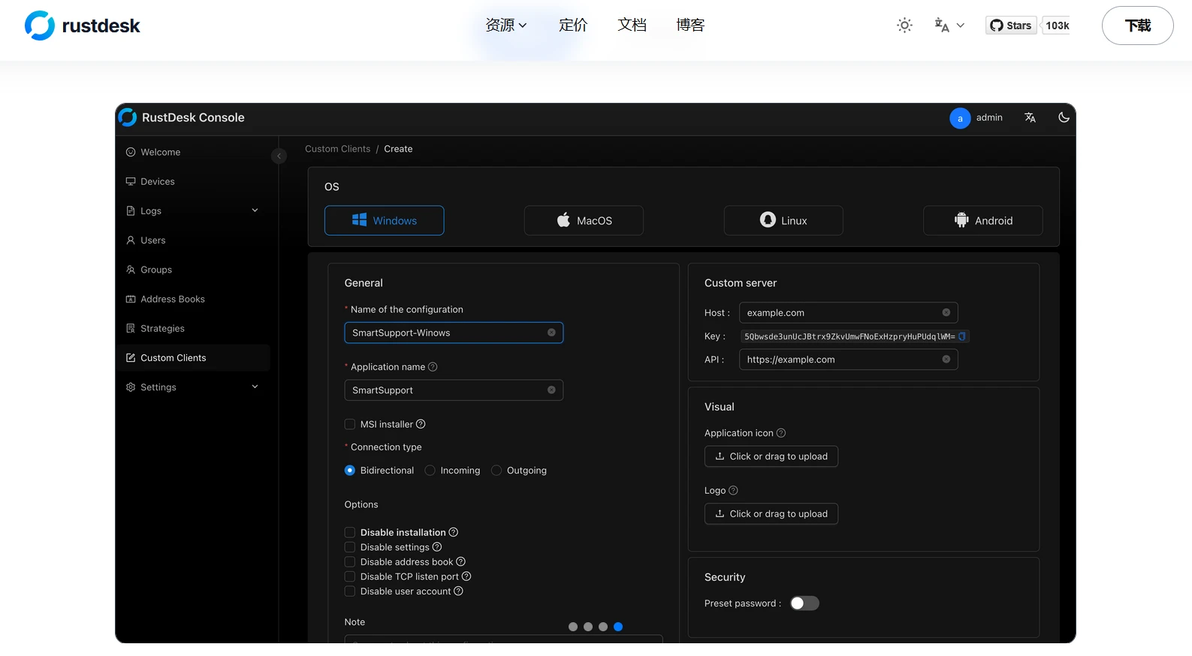
Task: Select the Android OS button
Action: (x=983, y=220)
